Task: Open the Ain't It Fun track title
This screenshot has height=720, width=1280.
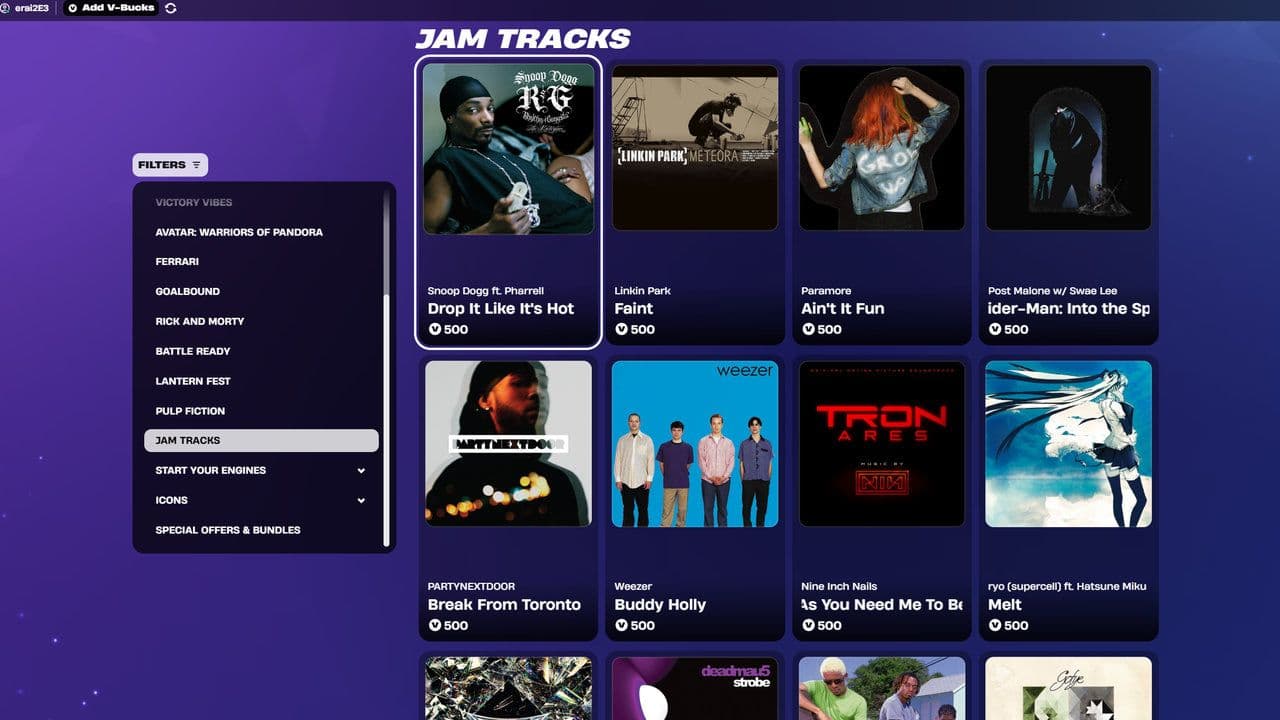Action: click(x=842, y=308)
